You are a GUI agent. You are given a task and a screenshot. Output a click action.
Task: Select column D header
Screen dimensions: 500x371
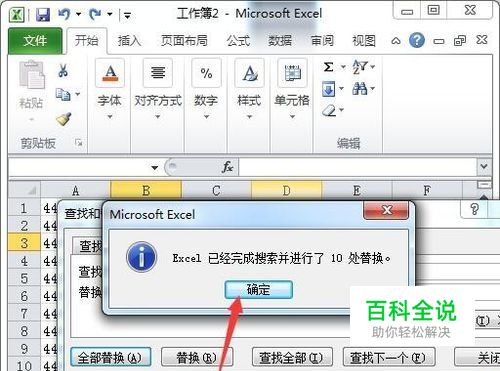[x=287, y=191]
